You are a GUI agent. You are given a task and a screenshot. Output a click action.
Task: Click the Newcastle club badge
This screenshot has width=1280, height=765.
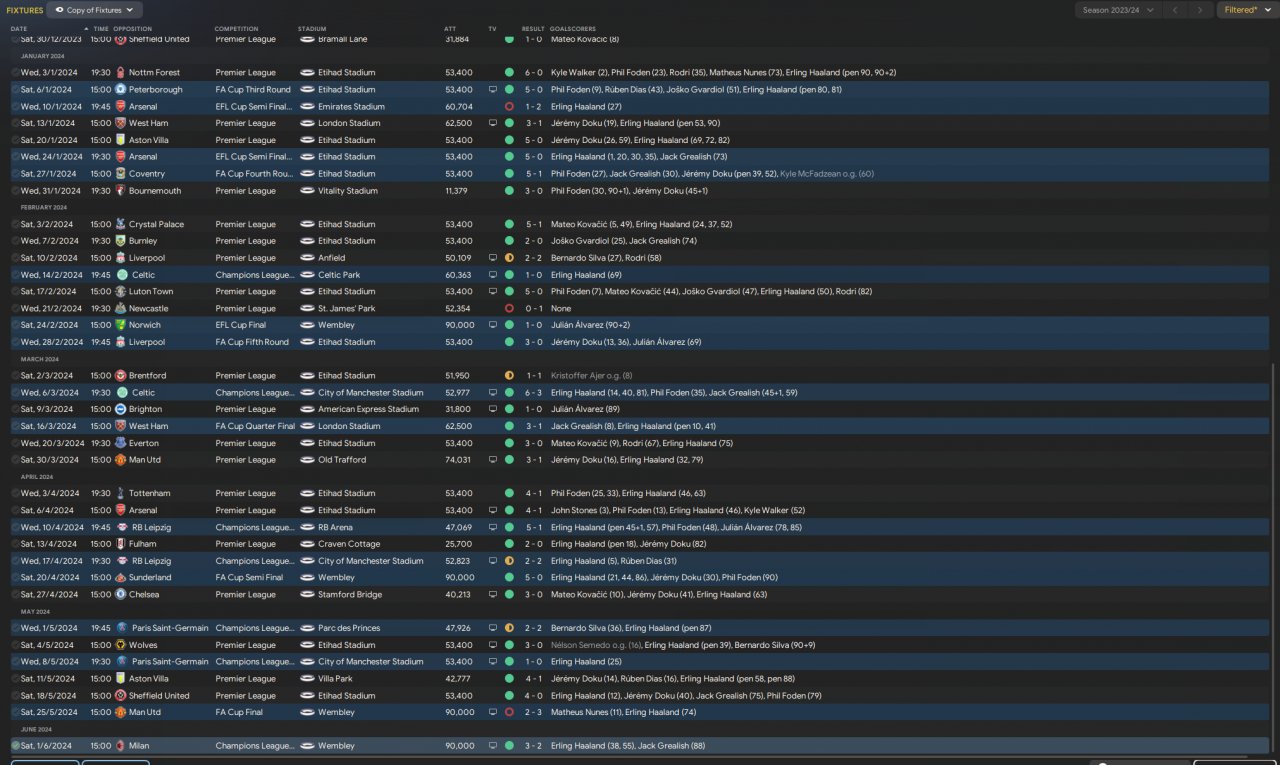pos(121,309)
